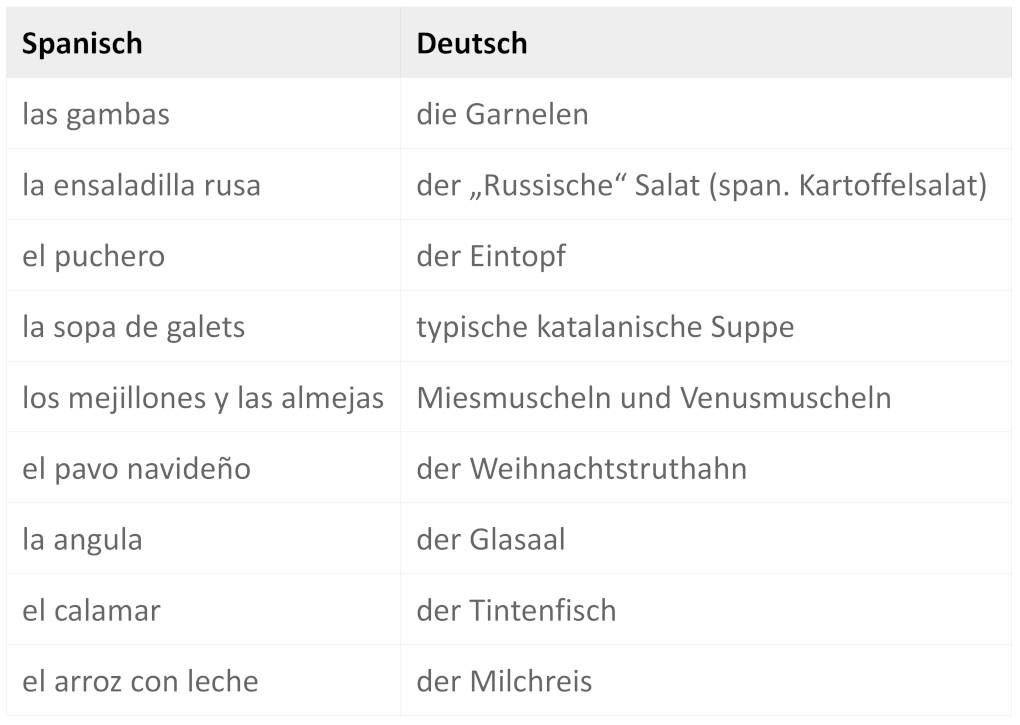Click the "der Glasaal" translation
Screen dimensions: 1020x725
(491, 540)
